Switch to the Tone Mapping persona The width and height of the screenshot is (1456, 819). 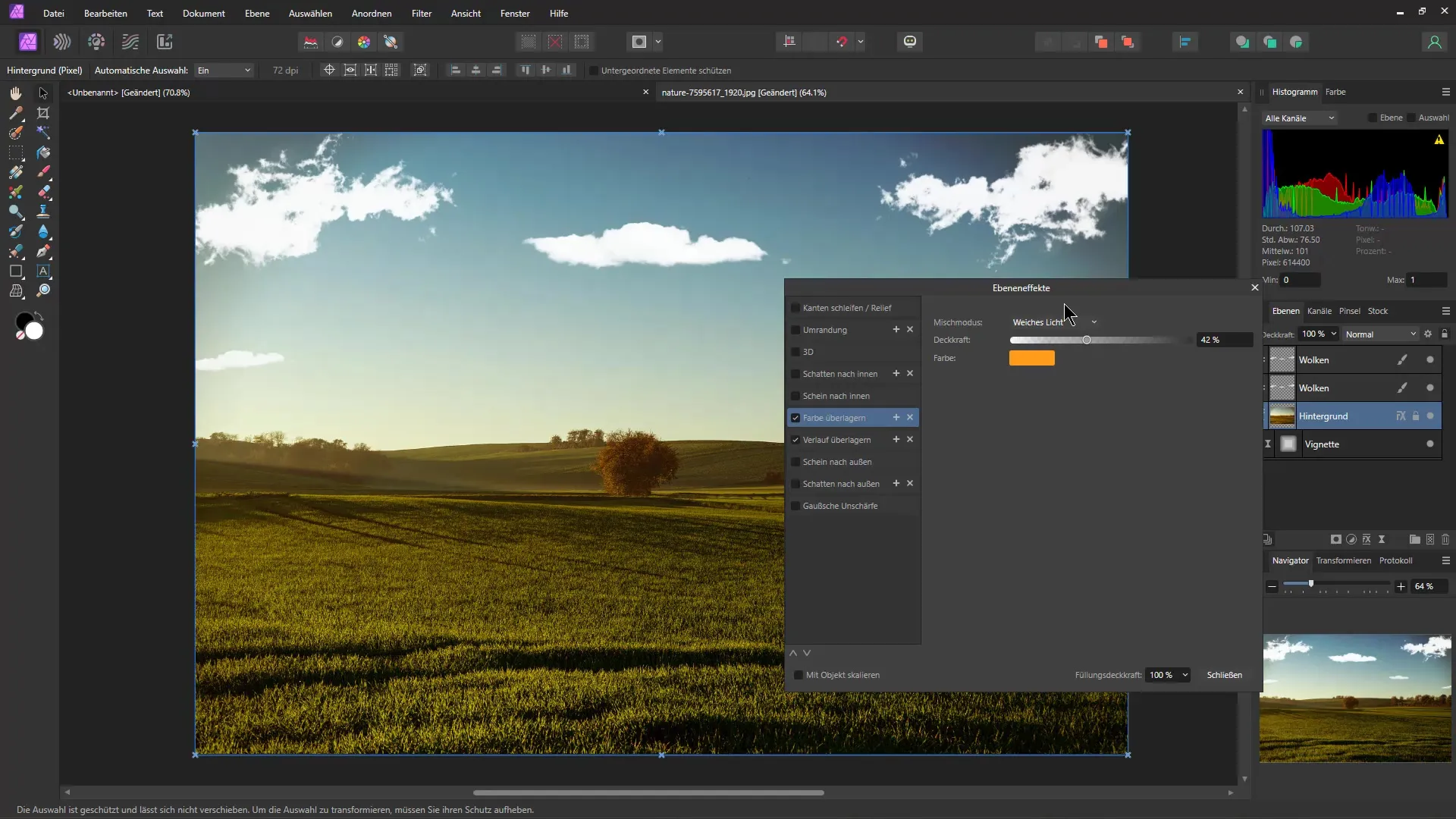tap(130, 42)
